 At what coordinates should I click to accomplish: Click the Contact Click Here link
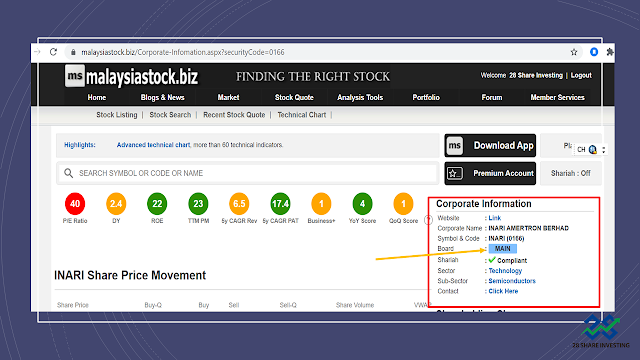pyautogui.click(x=503, y=291)
